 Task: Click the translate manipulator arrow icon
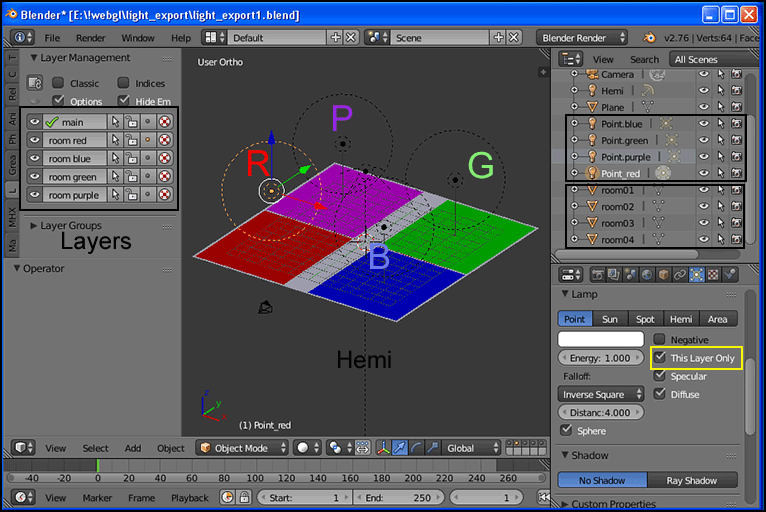pyautogui.click(x=400, y=448)
